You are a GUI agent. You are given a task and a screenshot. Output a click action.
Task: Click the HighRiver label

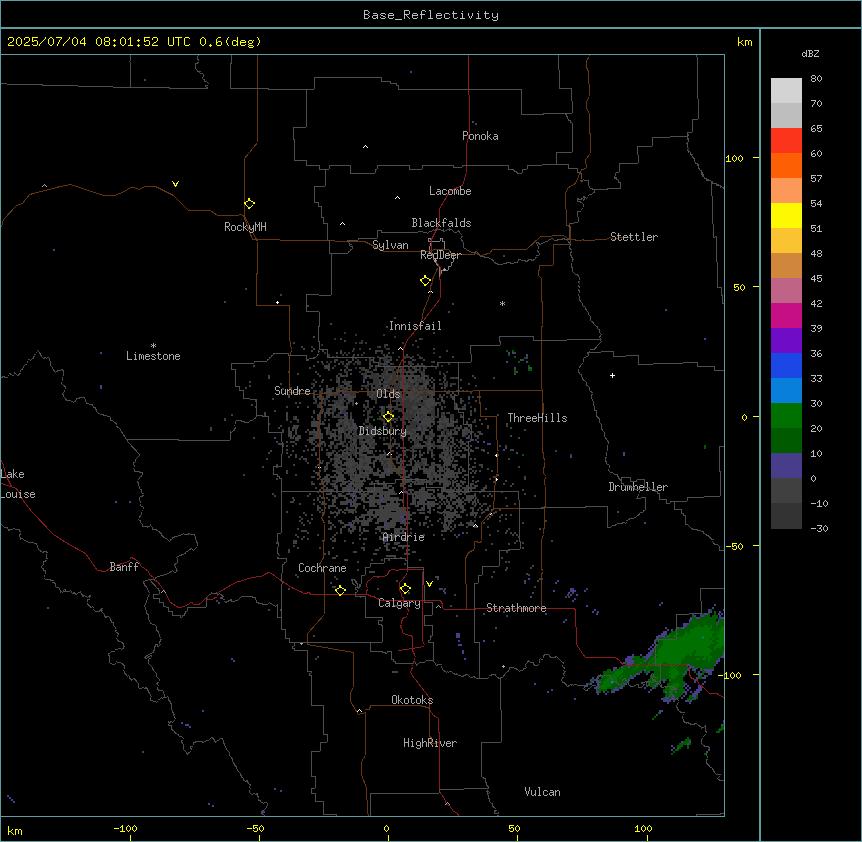pos(430,743)
